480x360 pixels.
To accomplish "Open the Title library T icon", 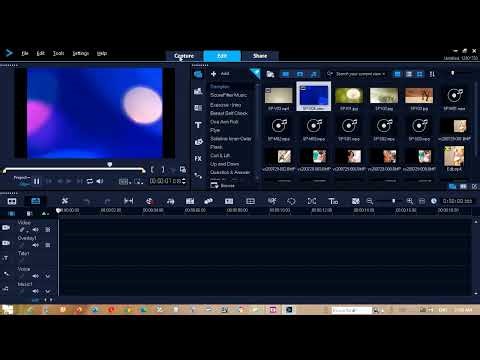I will tap(198, 125).
